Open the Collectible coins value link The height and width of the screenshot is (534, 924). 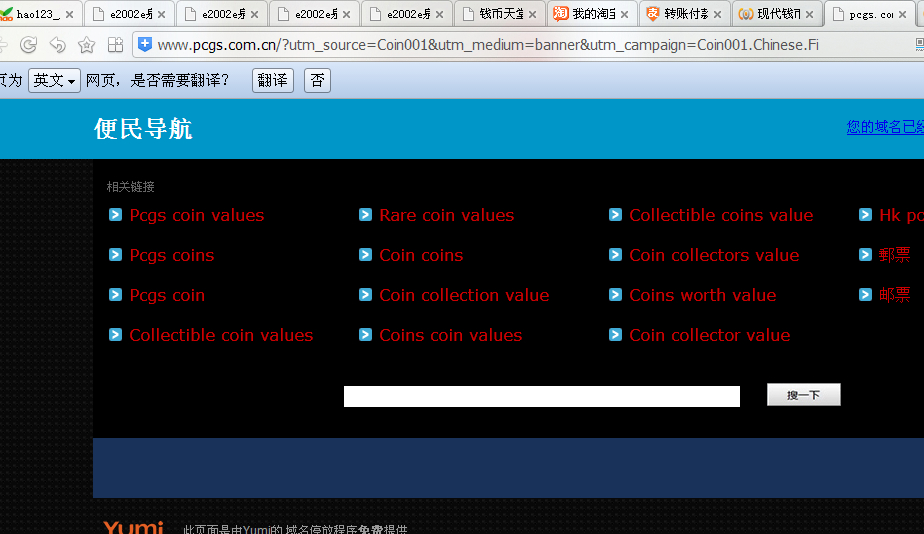(720, 215)
